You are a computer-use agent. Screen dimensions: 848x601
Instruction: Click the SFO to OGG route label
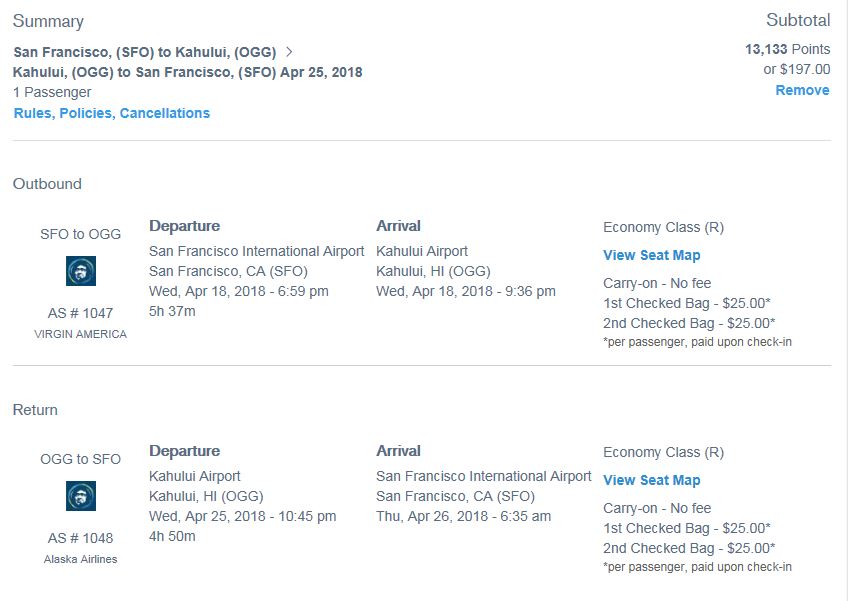pos(81,234)
